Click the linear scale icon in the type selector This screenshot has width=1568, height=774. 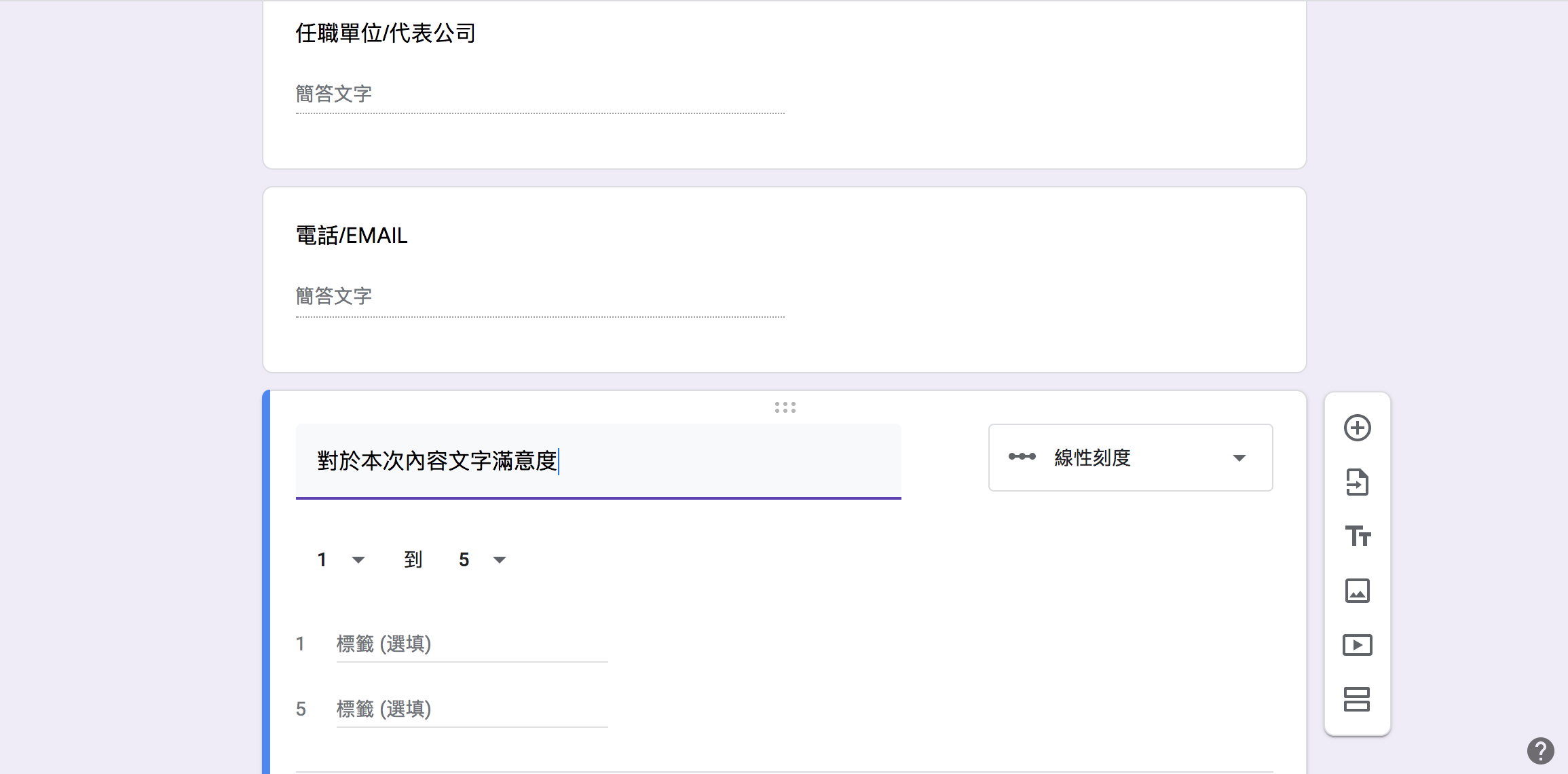1022,458
